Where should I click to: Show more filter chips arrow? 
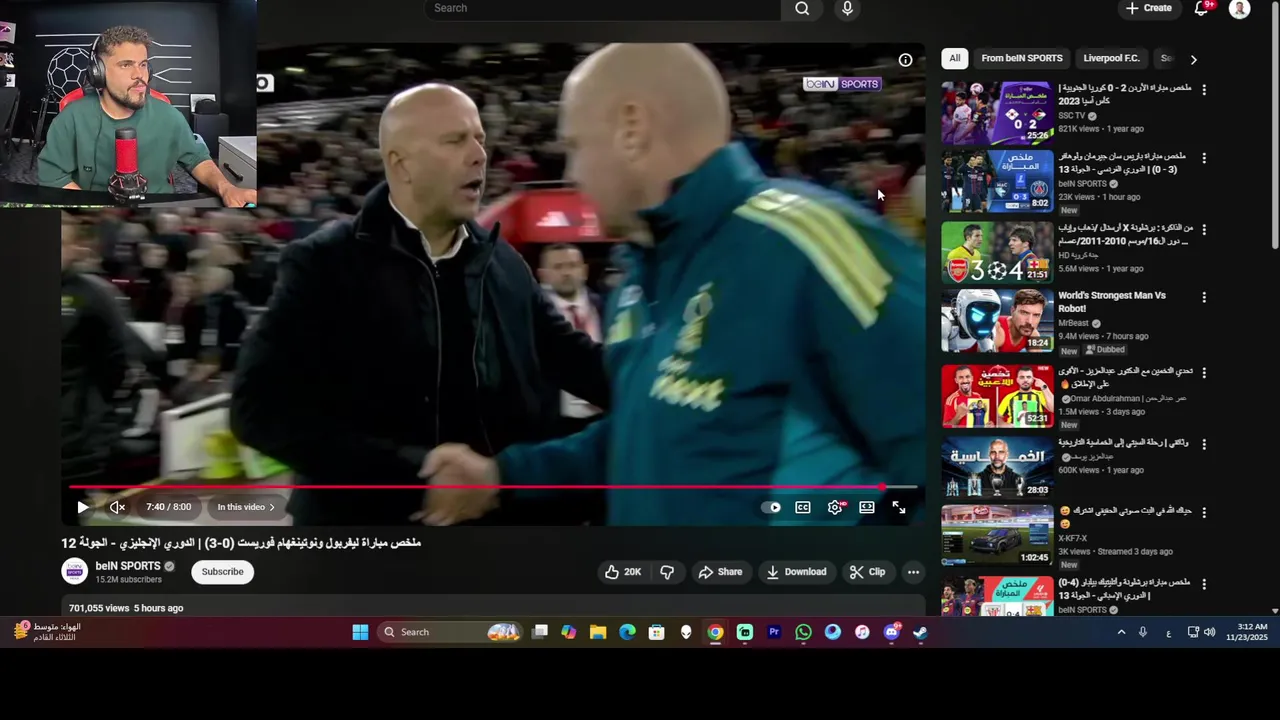(1193, 59)
